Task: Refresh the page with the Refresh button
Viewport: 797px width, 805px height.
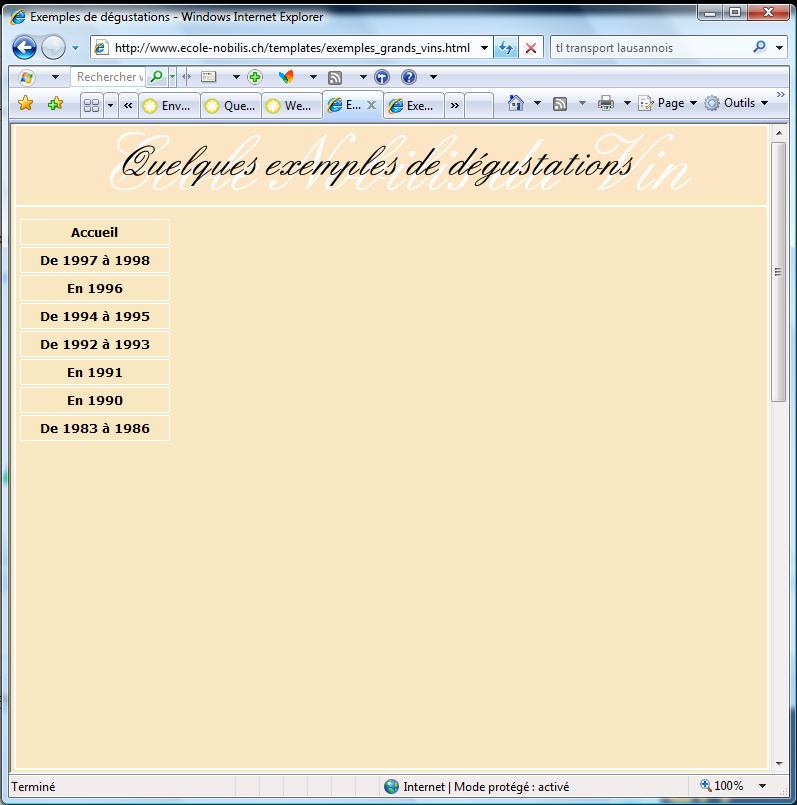Action: pos(506,48)
